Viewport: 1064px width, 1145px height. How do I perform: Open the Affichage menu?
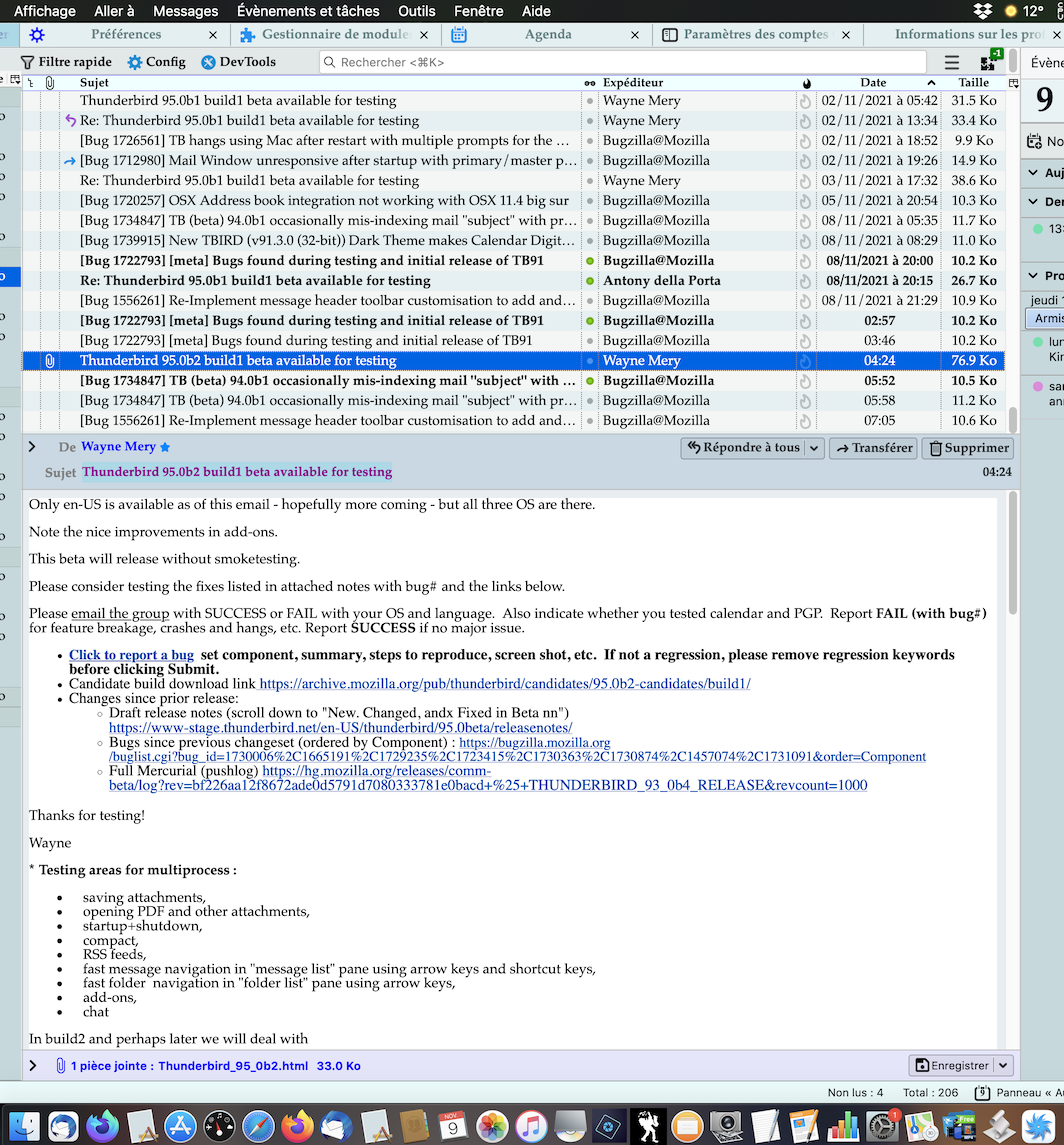[45, 11]
